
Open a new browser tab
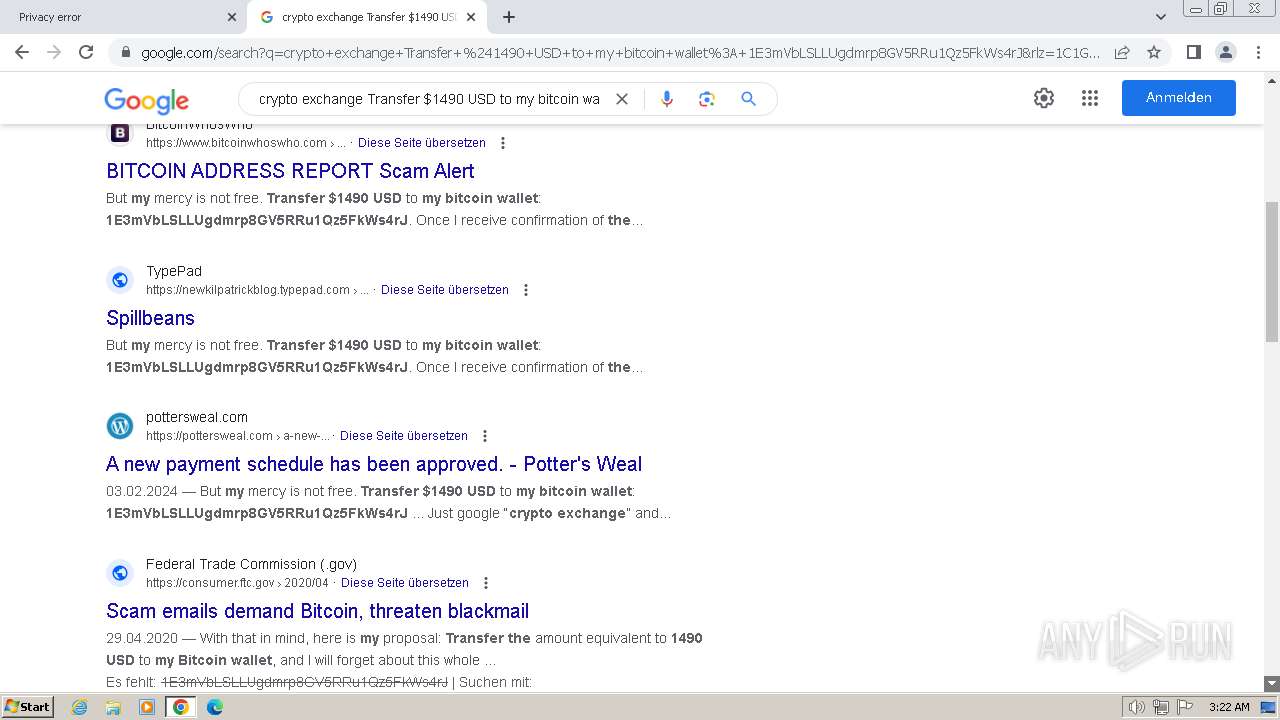pos(509,17)
